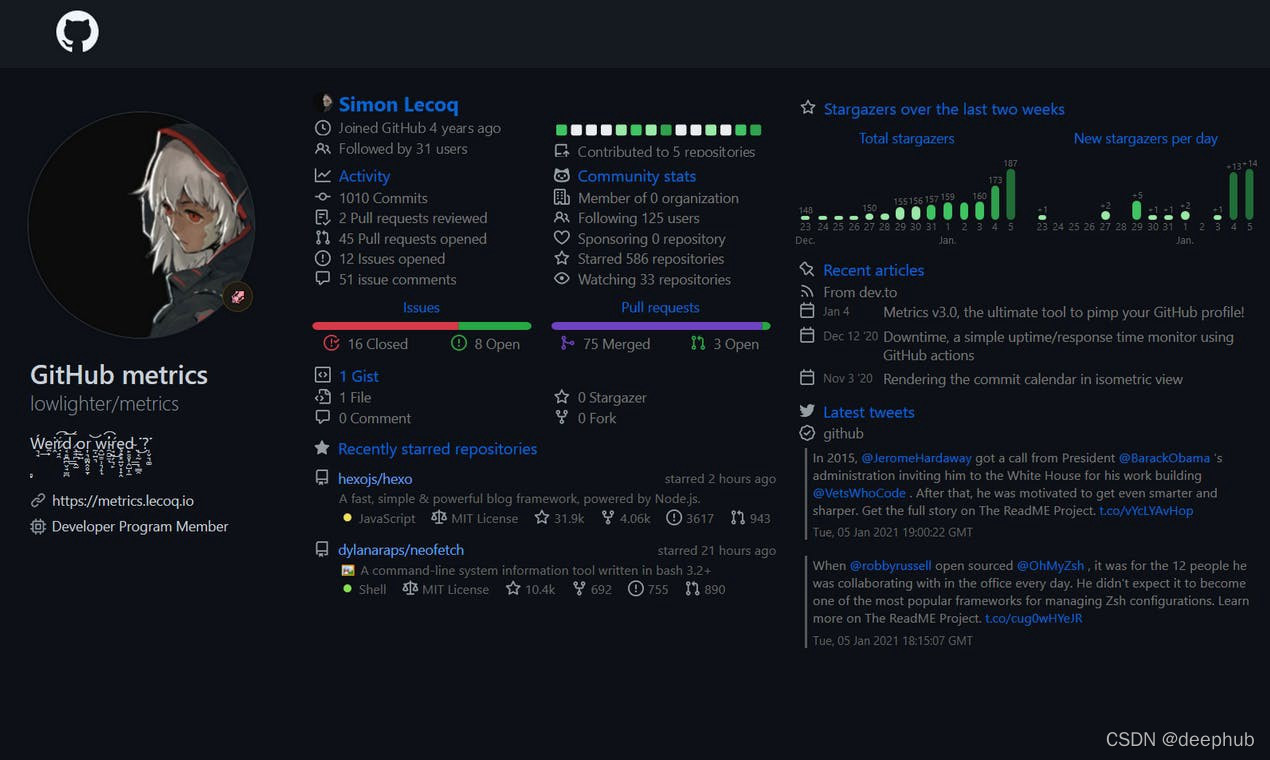Viewport: 1270px width, 760px height.
Task: Click the 'Metrics v3.0, the ultimate tool' article title
Action: click(1064, 312)
